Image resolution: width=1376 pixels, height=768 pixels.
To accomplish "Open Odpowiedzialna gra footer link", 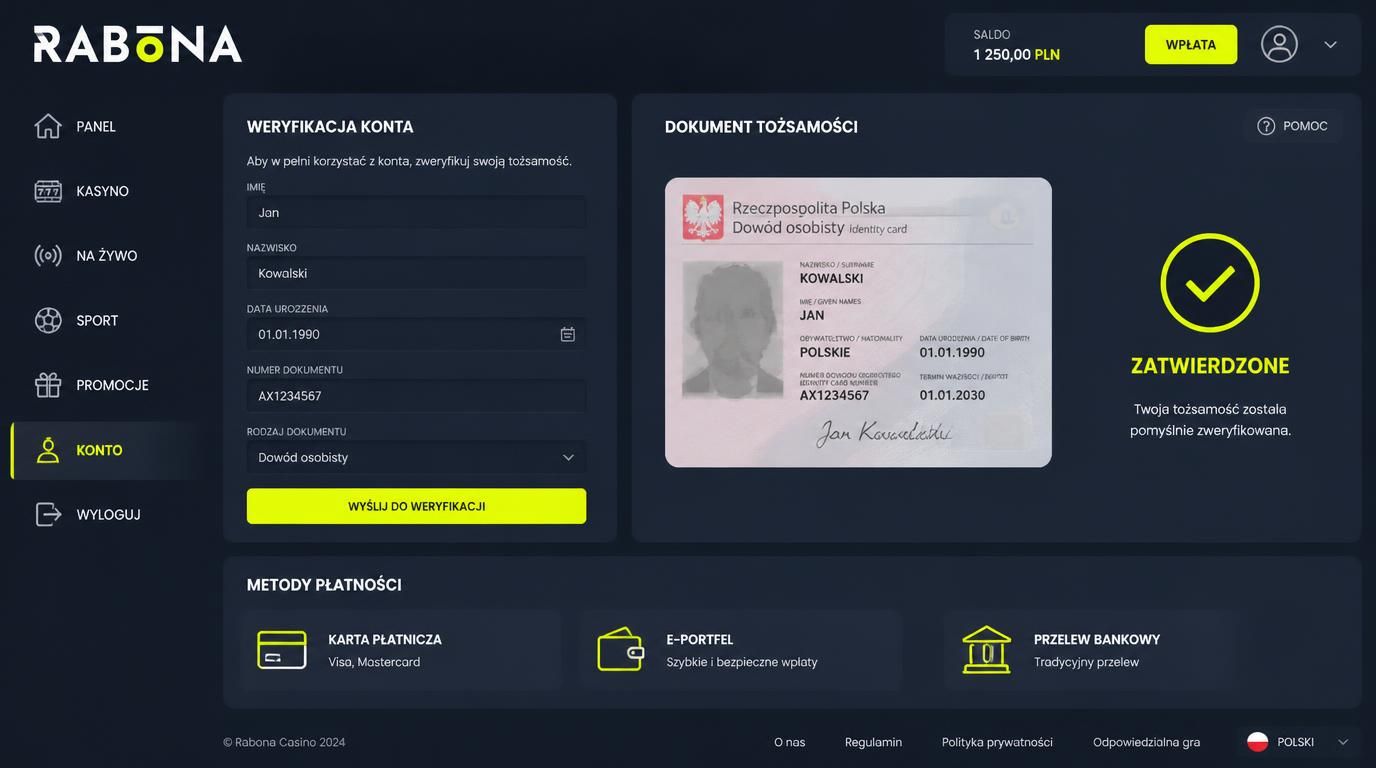I will (x=1146, y=742).
